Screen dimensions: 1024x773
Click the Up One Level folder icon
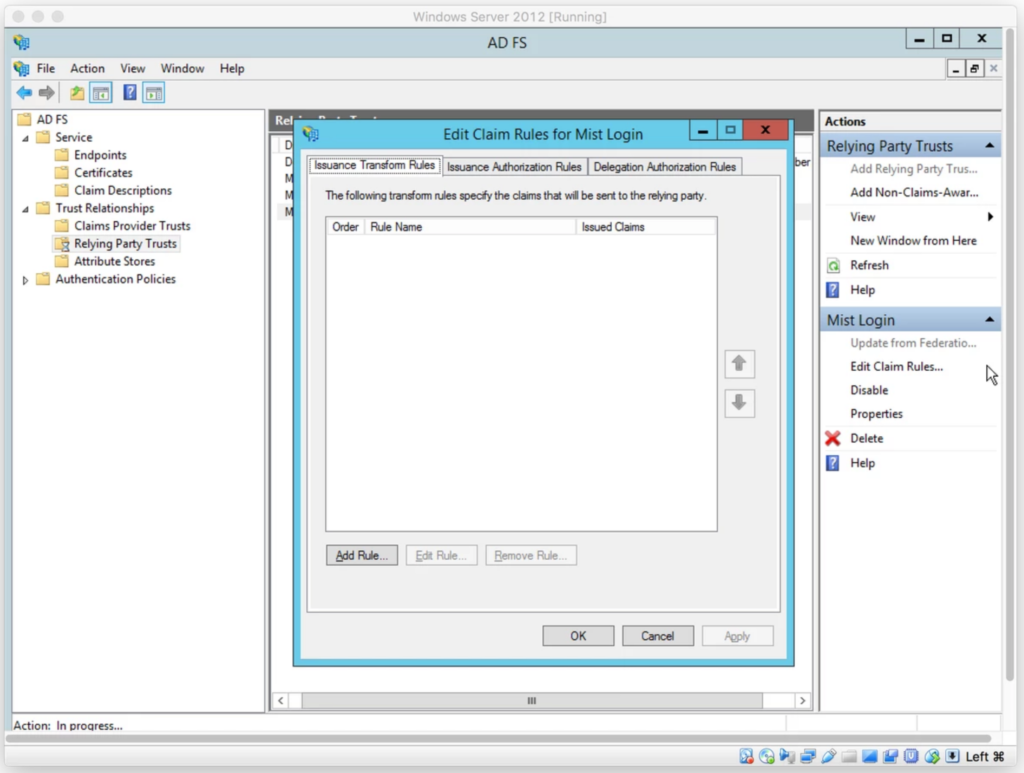coord(77,93)
